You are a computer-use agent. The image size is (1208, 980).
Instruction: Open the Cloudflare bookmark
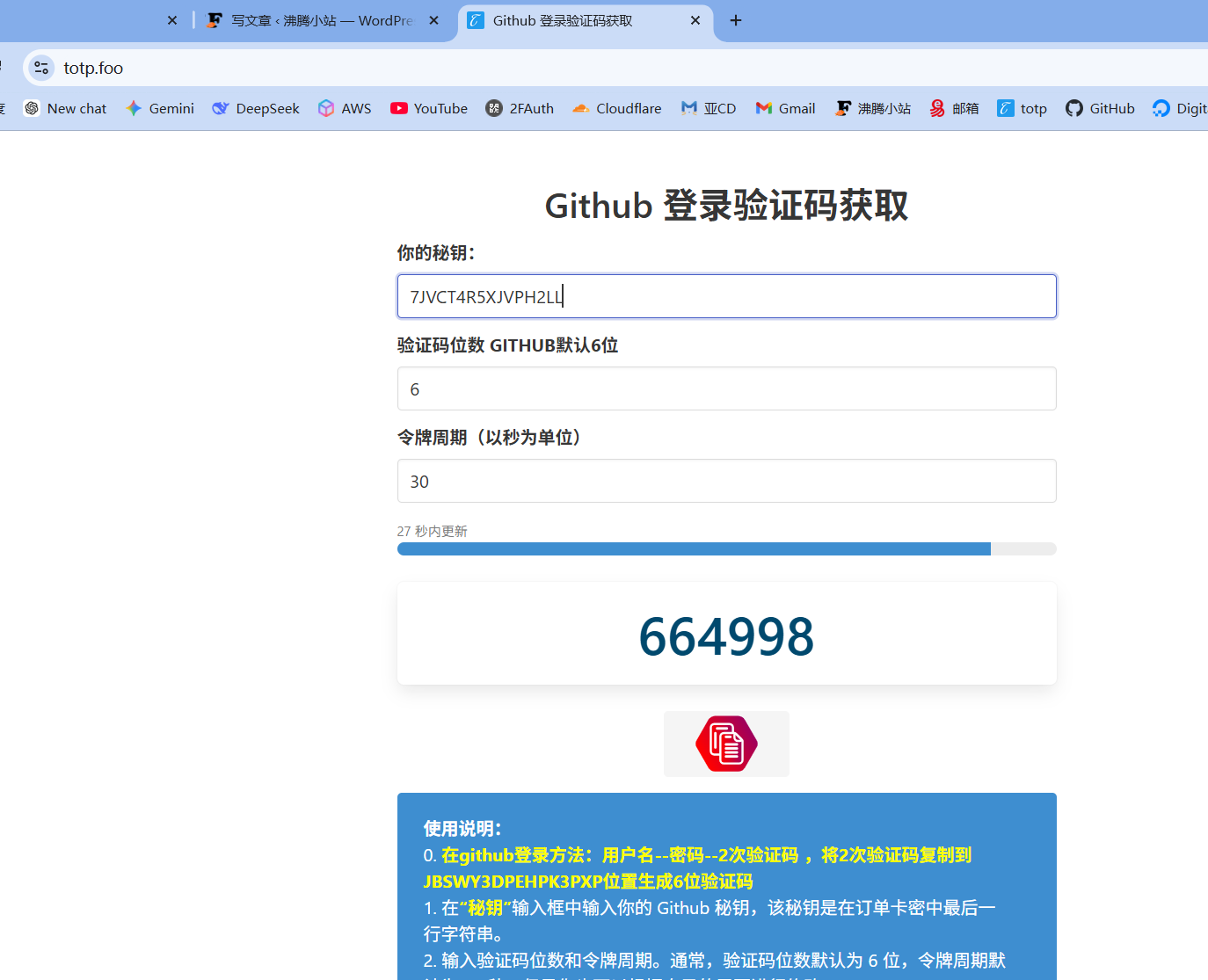[617, 108]
